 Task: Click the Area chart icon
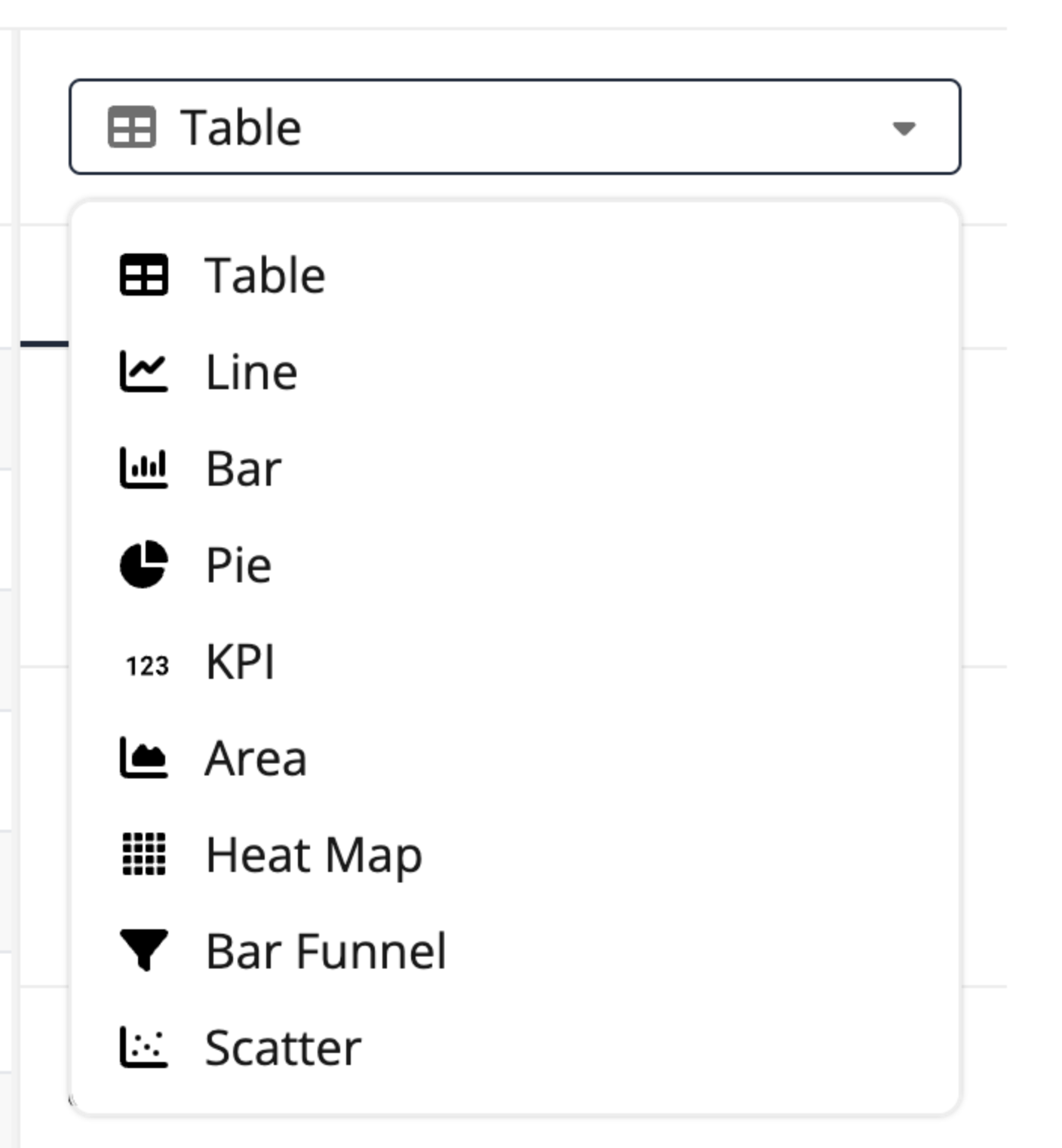pos(143,758)
